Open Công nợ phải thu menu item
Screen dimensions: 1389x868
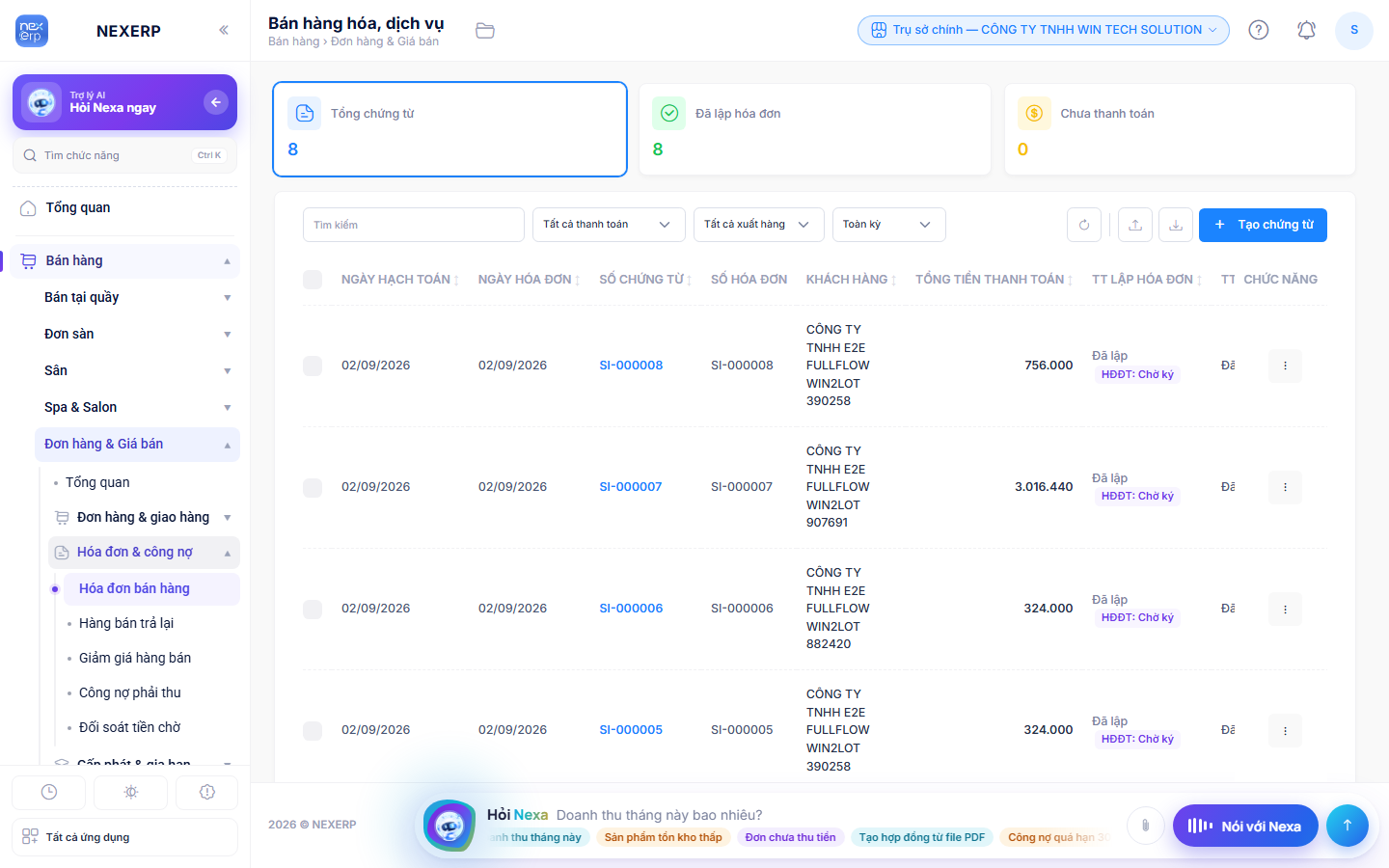pos(151,692)
